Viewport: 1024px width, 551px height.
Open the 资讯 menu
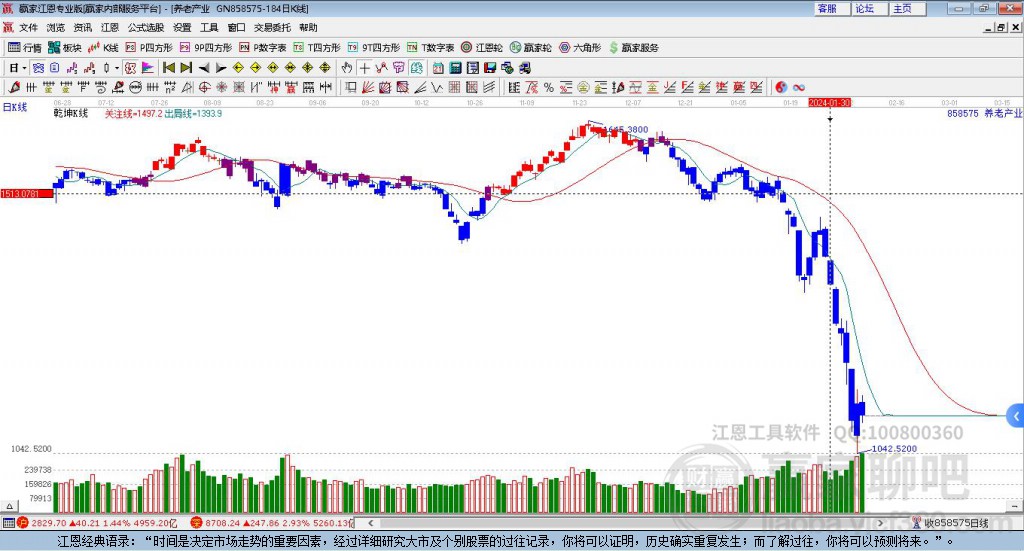point(82,27)
